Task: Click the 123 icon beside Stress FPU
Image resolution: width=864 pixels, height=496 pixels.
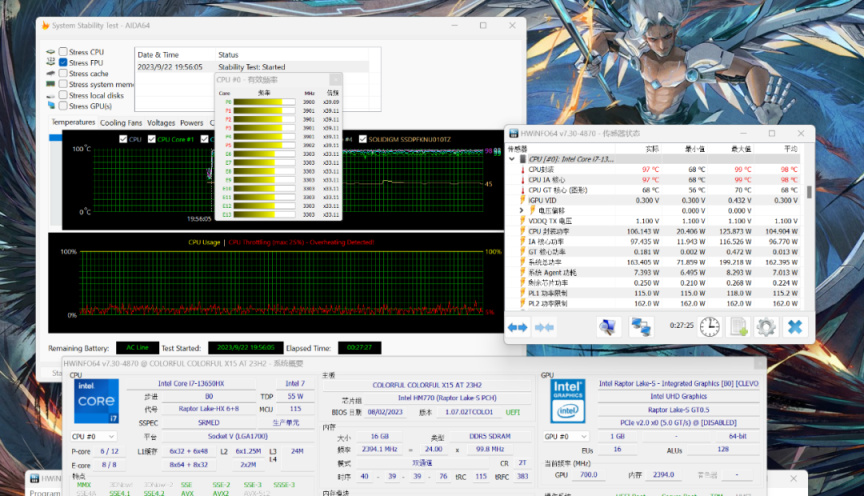Action: pos(51,62)
